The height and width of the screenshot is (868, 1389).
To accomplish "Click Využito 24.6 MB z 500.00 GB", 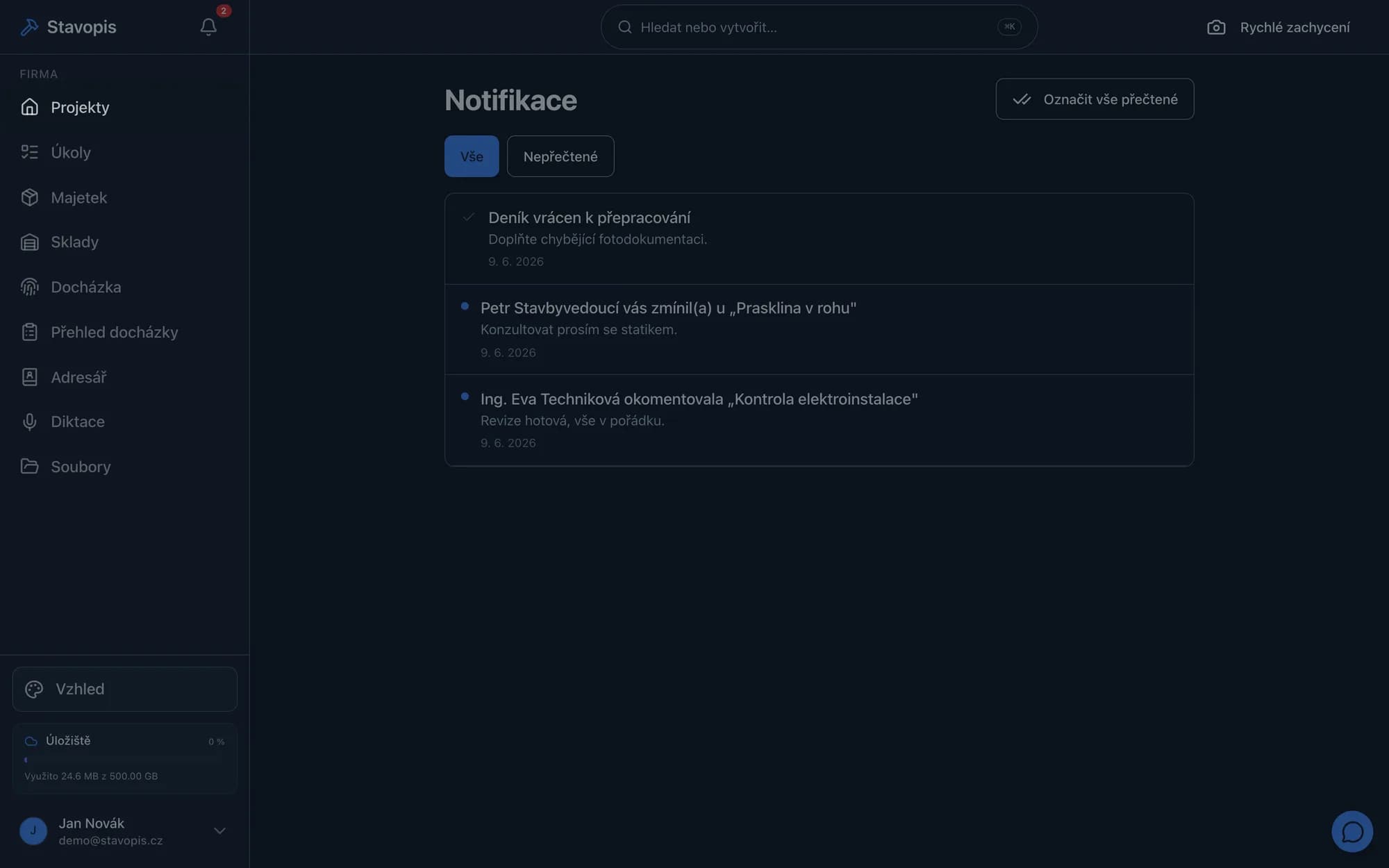I will [x=91, y=776].
